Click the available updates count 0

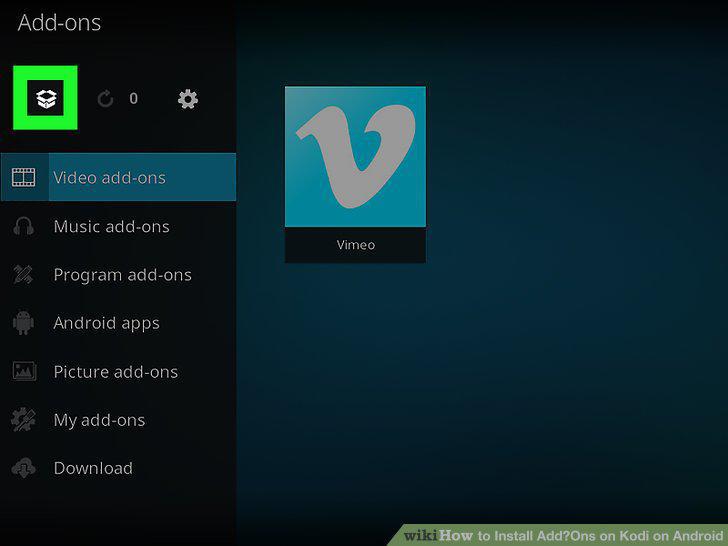pyautogui.click(x=133, y=98)
